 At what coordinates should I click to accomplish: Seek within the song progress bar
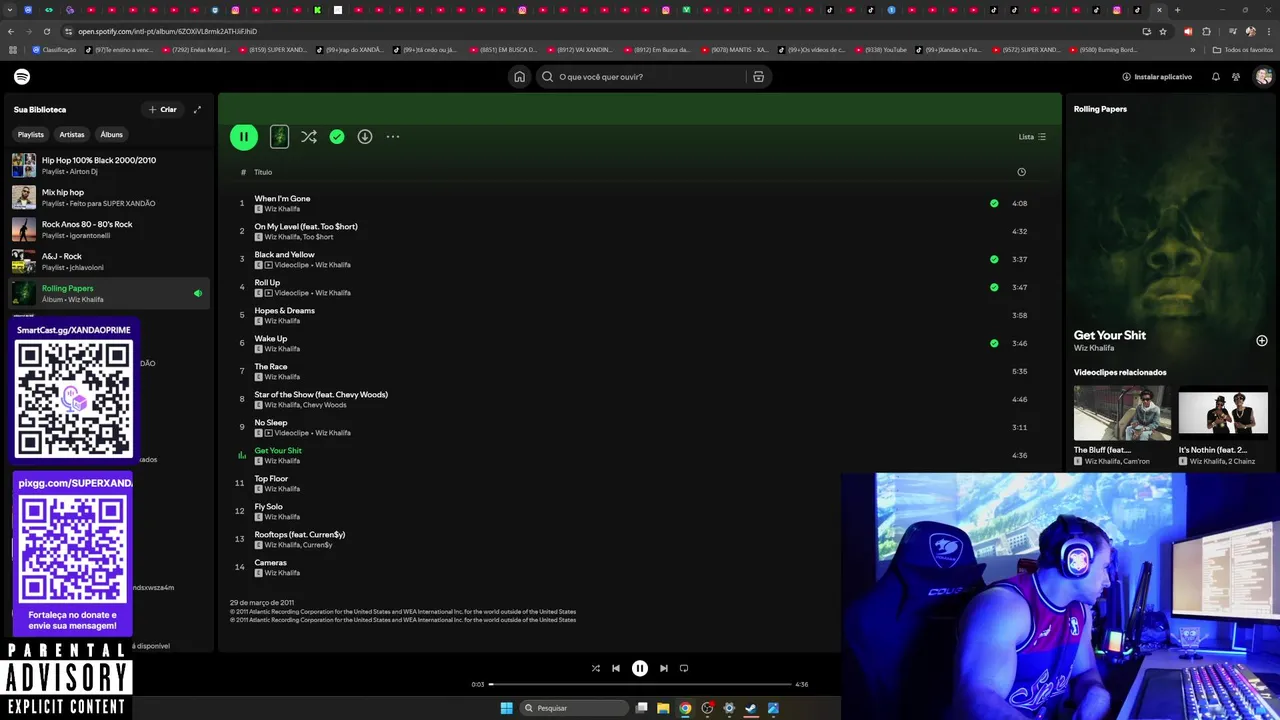640,684
